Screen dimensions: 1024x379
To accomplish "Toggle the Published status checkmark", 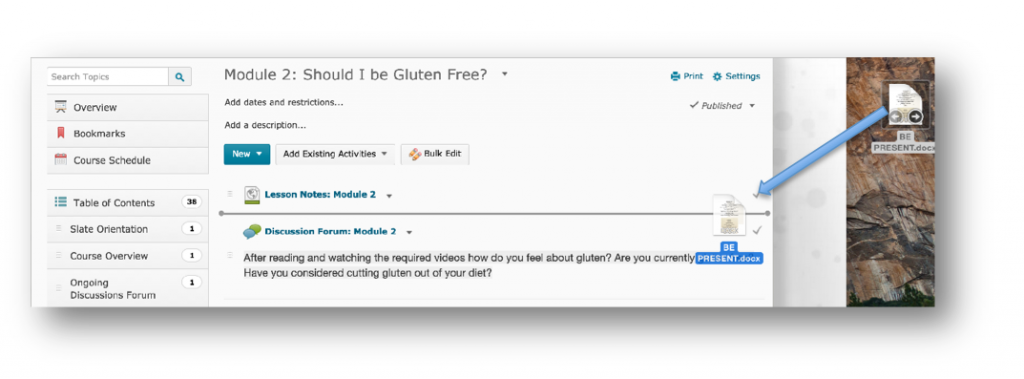I will [x=694, y=105].
